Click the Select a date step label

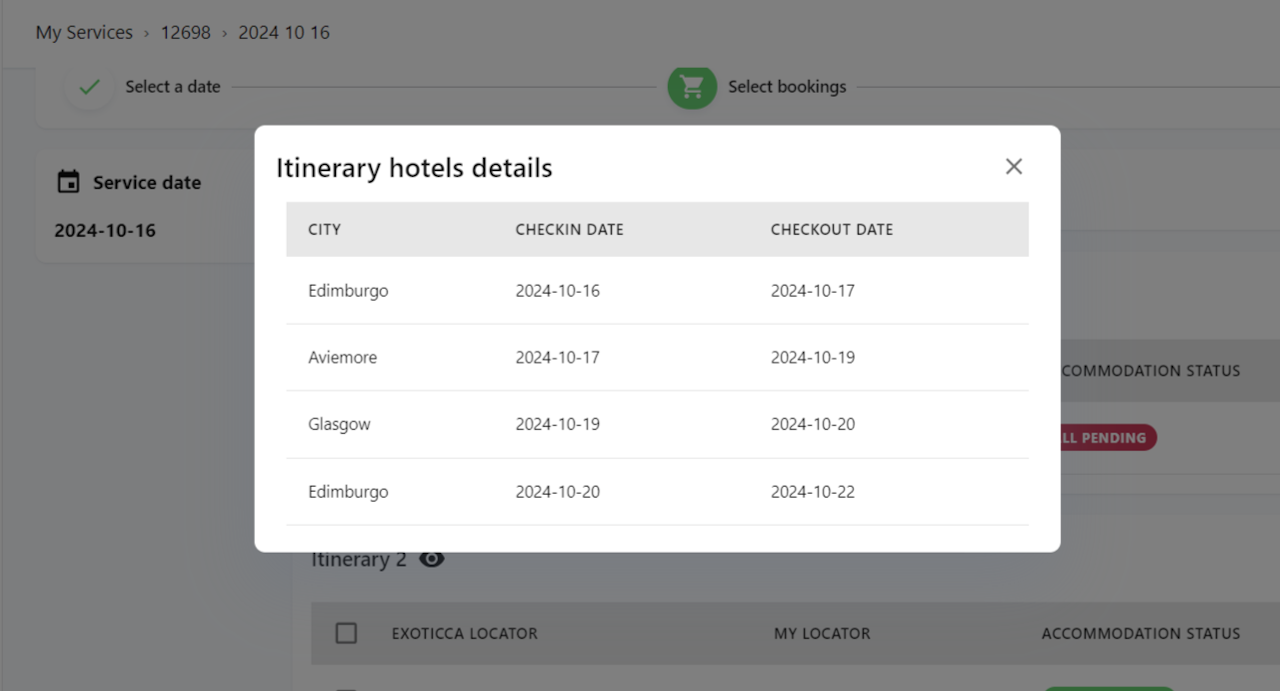click(x=173, y=87)
